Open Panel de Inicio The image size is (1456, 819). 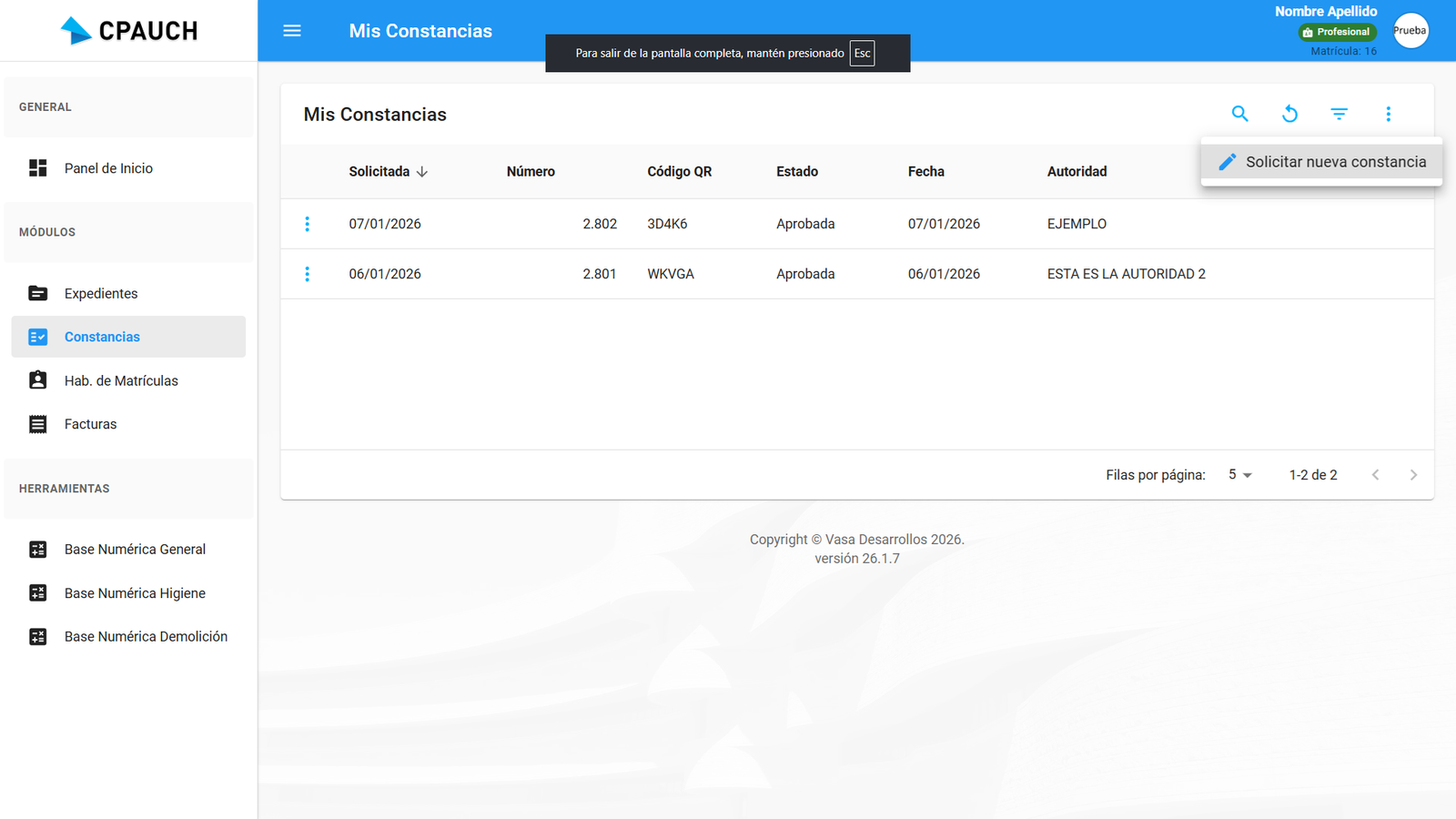tap(108, 168)
